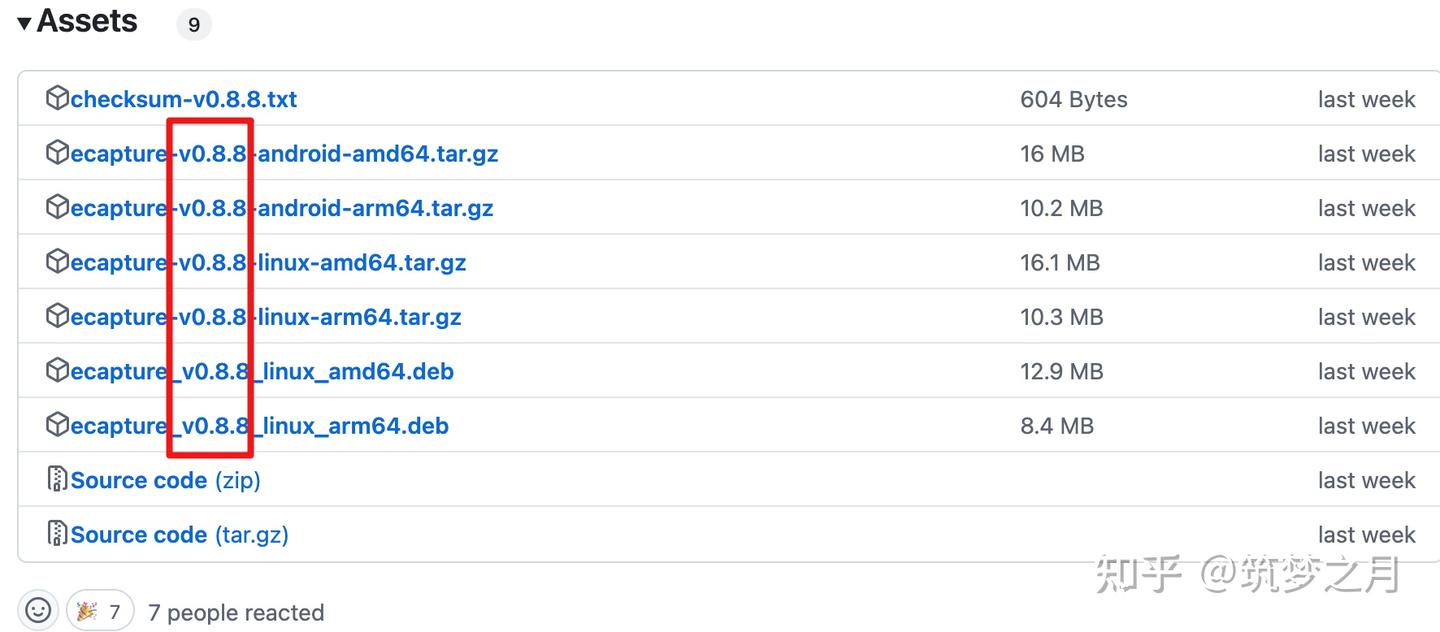Click zip file icon beside Source code (tar.gz)
Image resolution: width=1440 pixels, height=632 pixels.
coord(57,534)
